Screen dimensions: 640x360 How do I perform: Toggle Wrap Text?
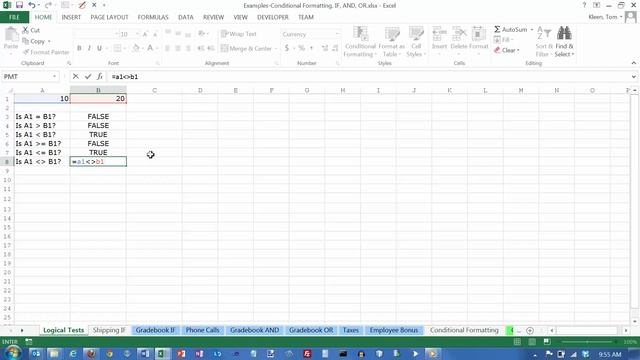(239, 34)
